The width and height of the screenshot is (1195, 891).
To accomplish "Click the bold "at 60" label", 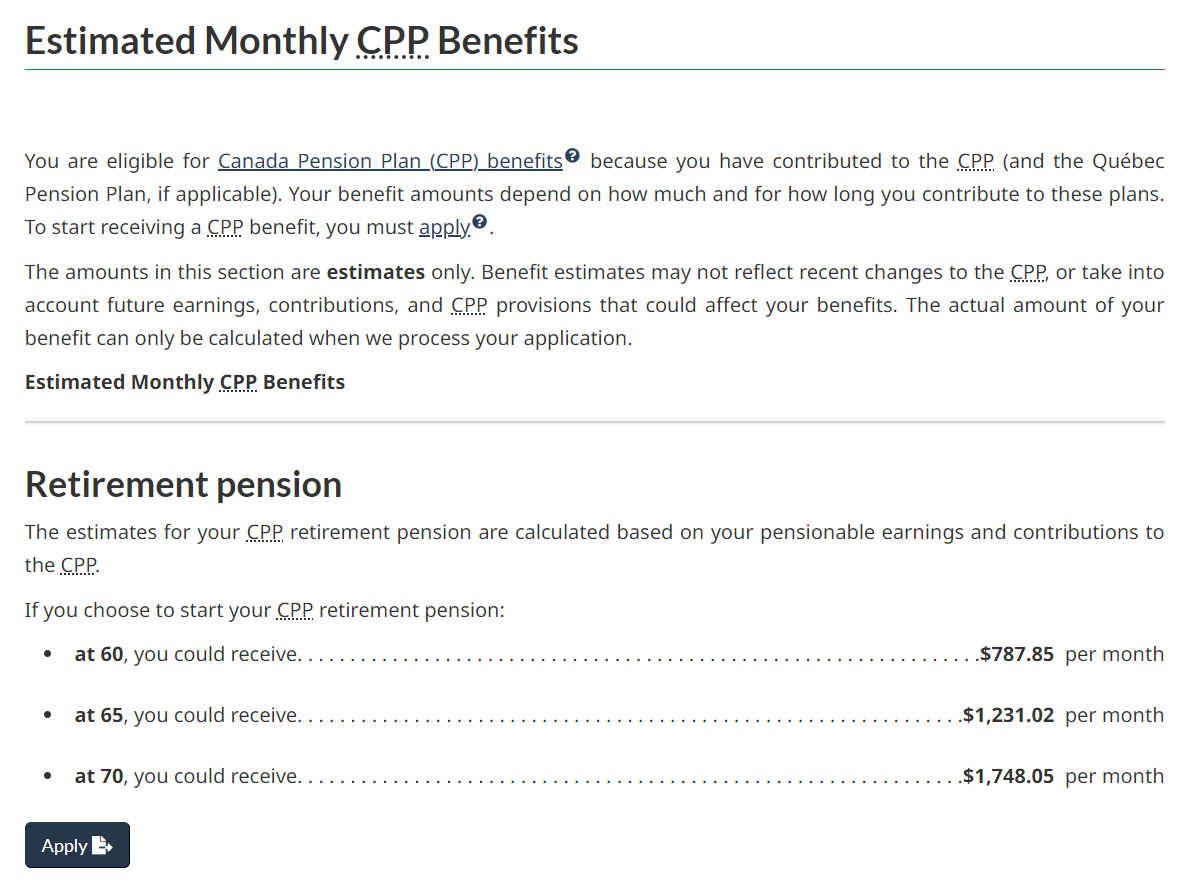I will tap(99, 655).
